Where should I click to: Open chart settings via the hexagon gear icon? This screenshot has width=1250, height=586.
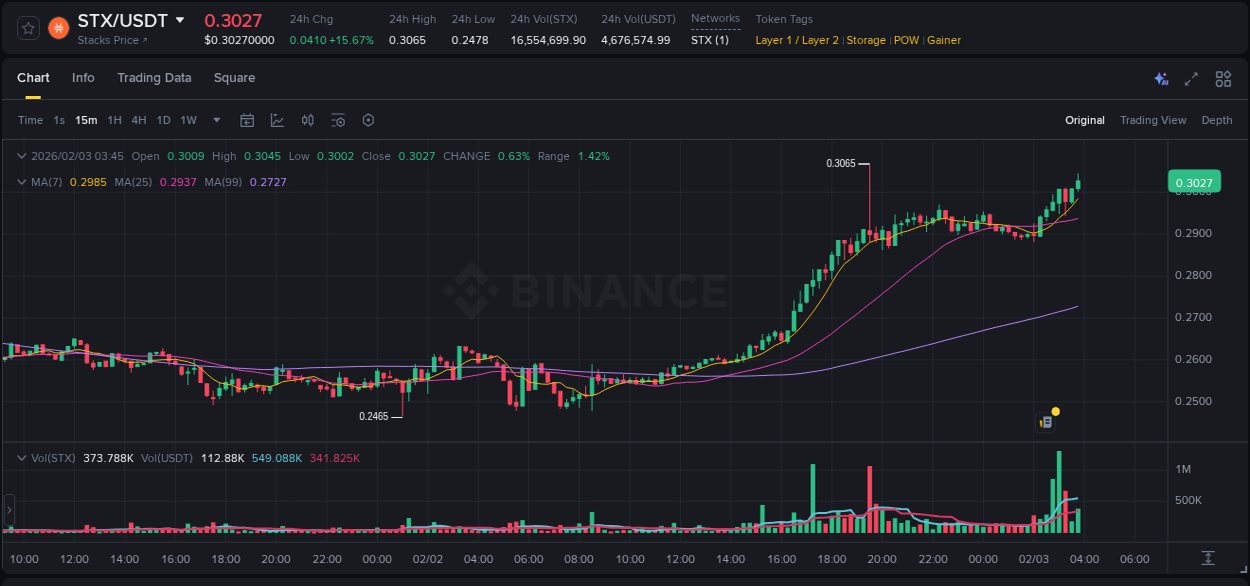pos(368,120)
